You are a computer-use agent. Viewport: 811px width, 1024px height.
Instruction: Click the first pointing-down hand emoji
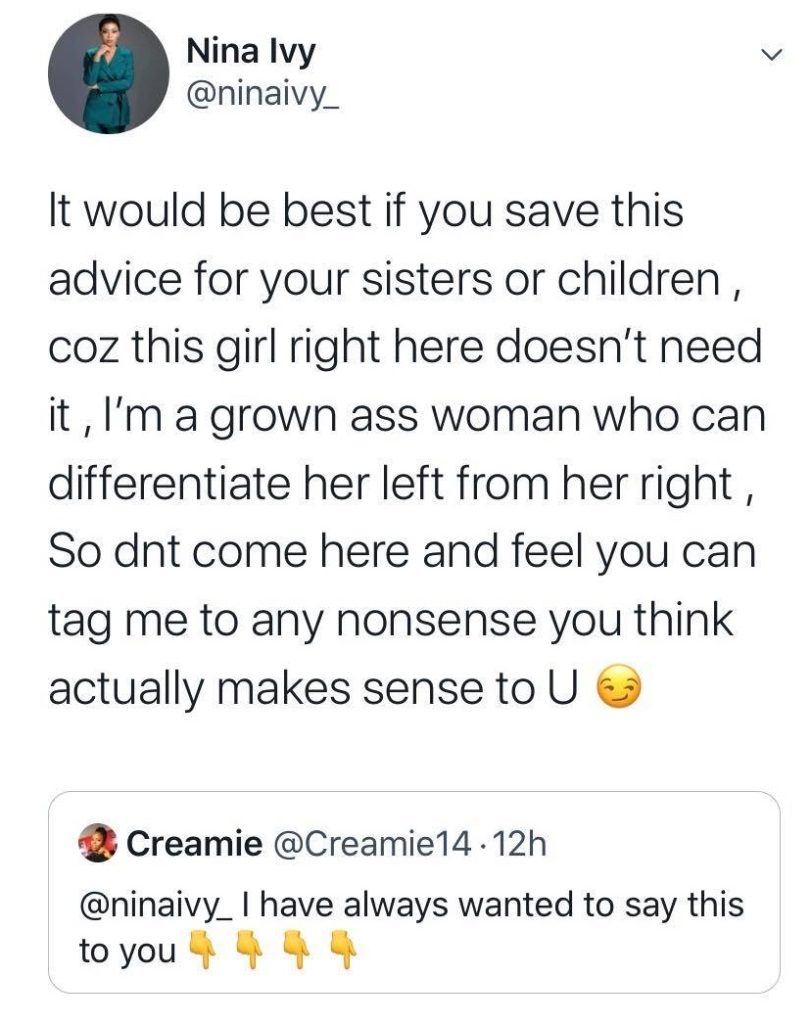click(x=202, y=947)
